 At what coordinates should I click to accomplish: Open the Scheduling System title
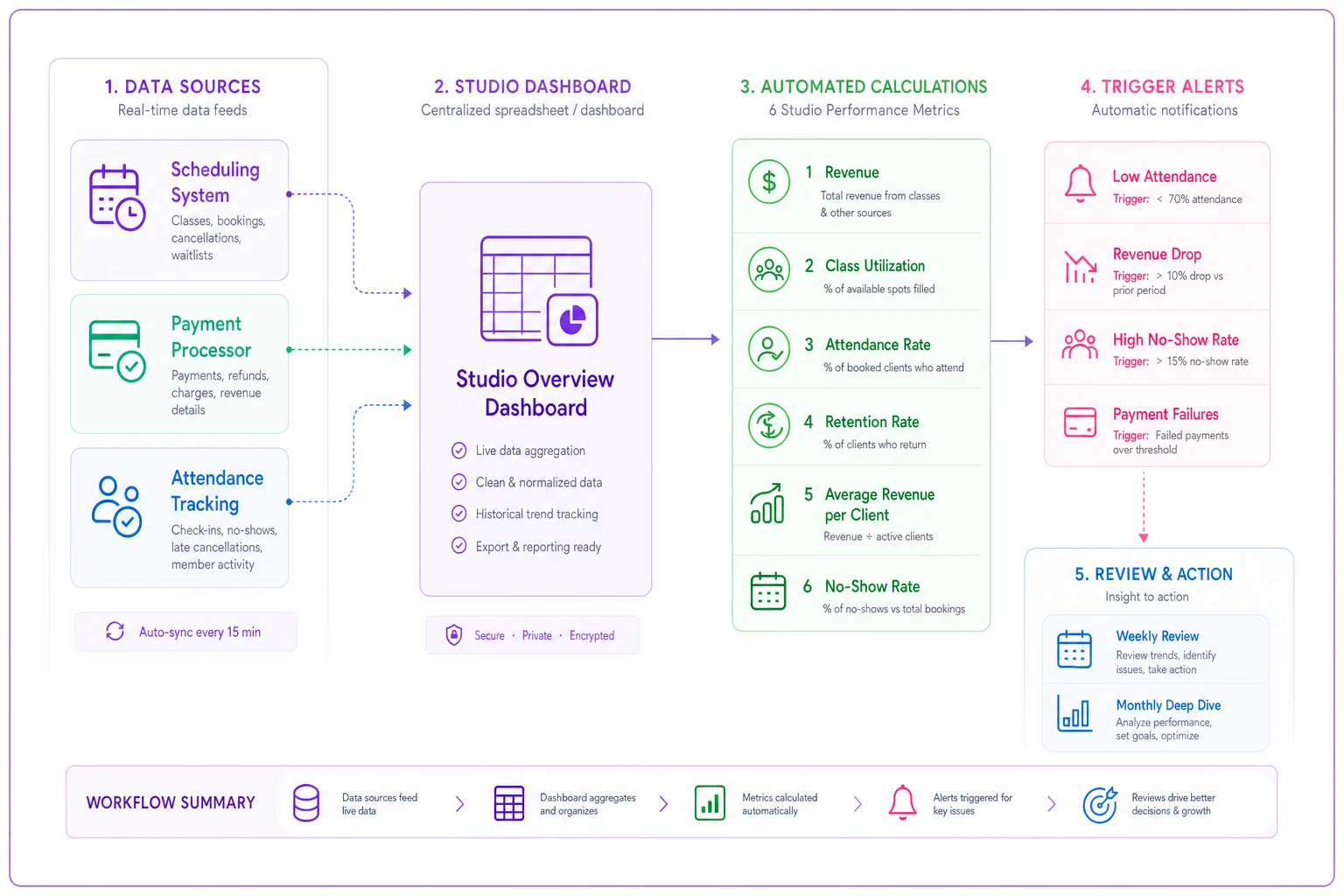pos(215,182)
